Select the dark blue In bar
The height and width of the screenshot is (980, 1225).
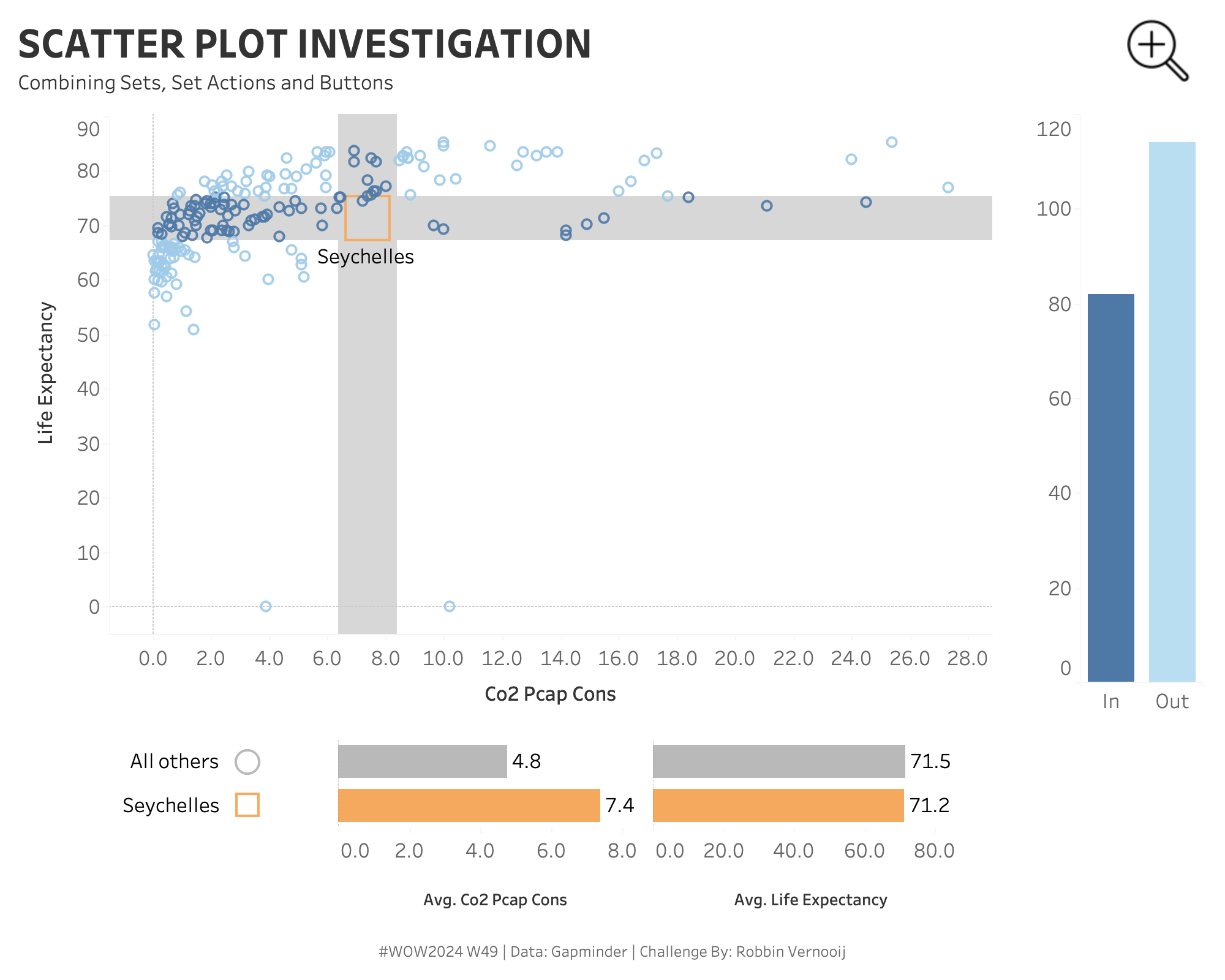point(1110,487)
